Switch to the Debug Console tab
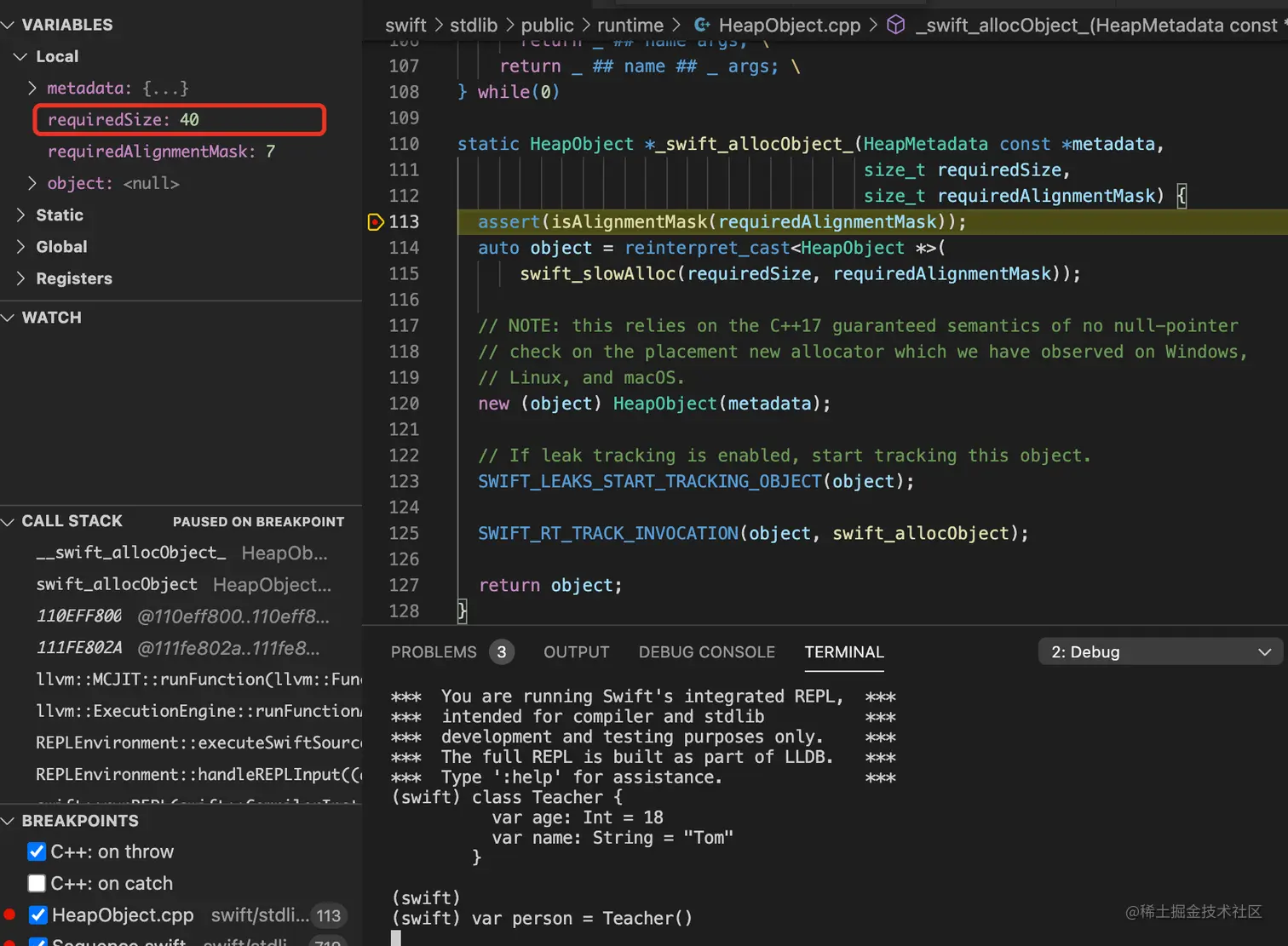This screenshot has width=1288, height=946. (x=706, y=652)
